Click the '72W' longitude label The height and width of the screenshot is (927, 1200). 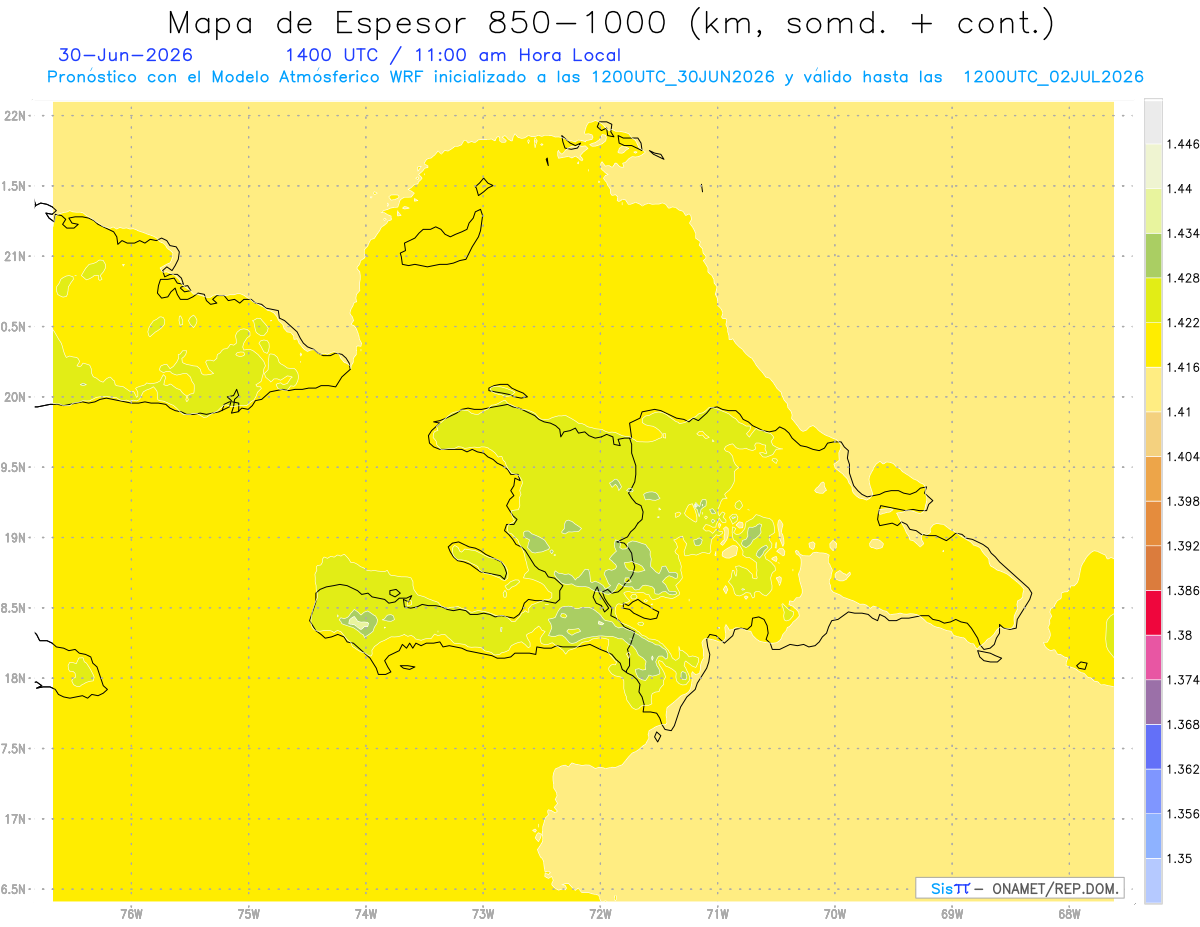pos(600,914)
